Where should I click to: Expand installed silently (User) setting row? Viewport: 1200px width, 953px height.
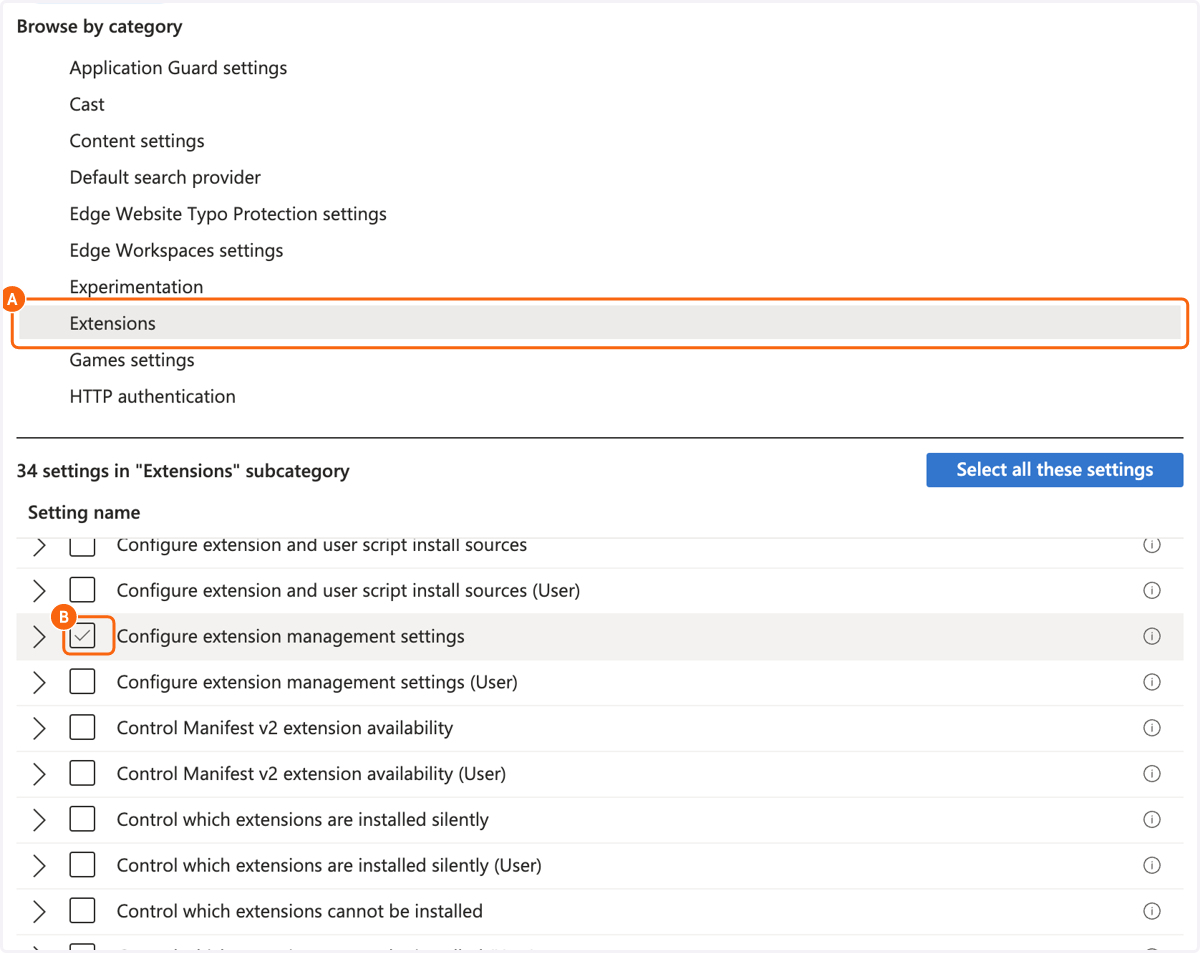point(39,866)
